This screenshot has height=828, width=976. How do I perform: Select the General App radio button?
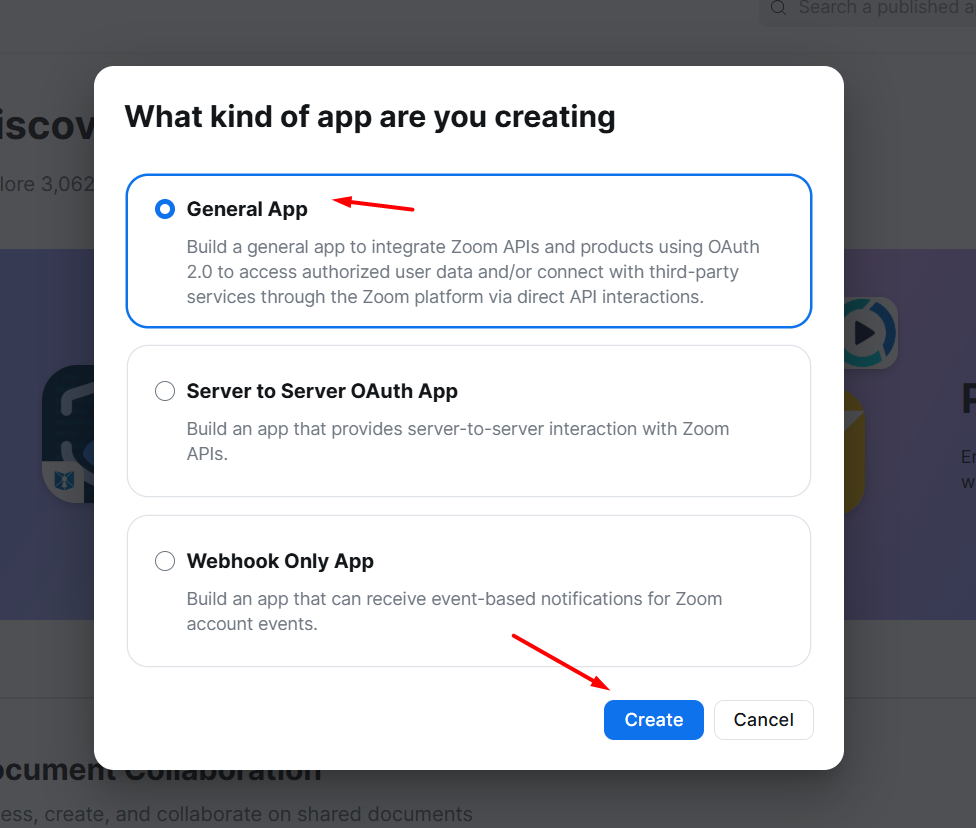165,209
